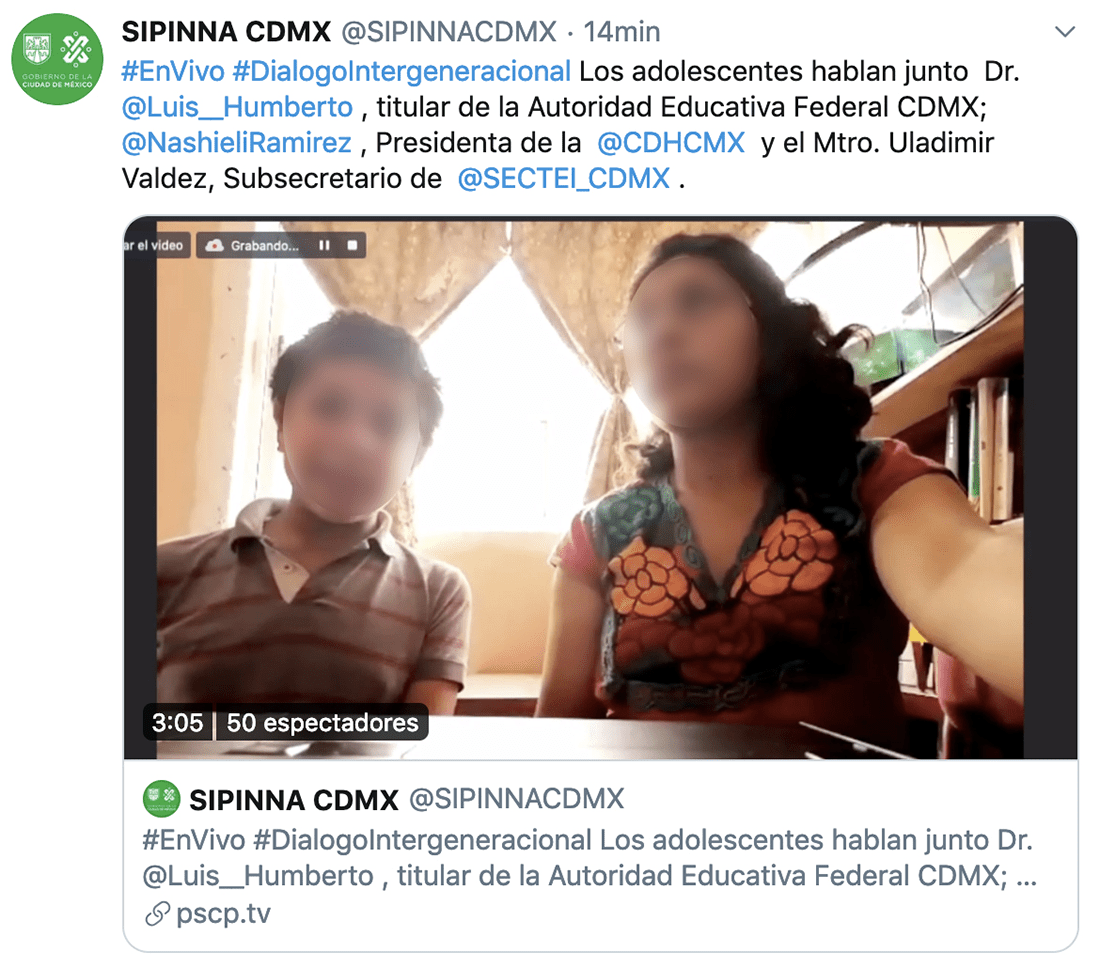Open the #DialogoIntergeneracional hashtag link
Image resolution: width=1100 pixels, height=968 pixels.
pyautogui.click(x=401, y=72)
